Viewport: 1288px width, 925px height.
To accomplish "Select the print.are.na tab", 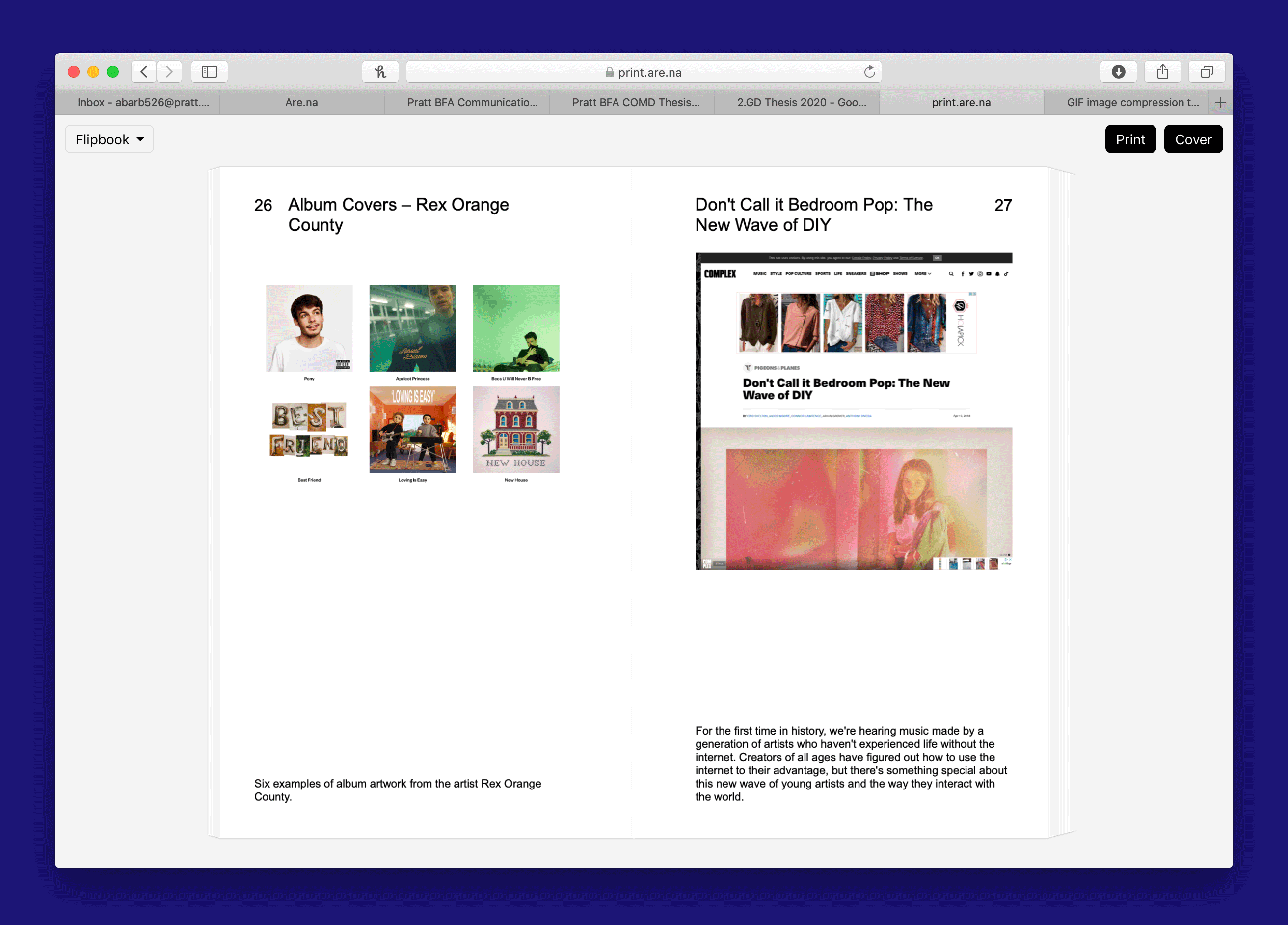I will 962,102.
